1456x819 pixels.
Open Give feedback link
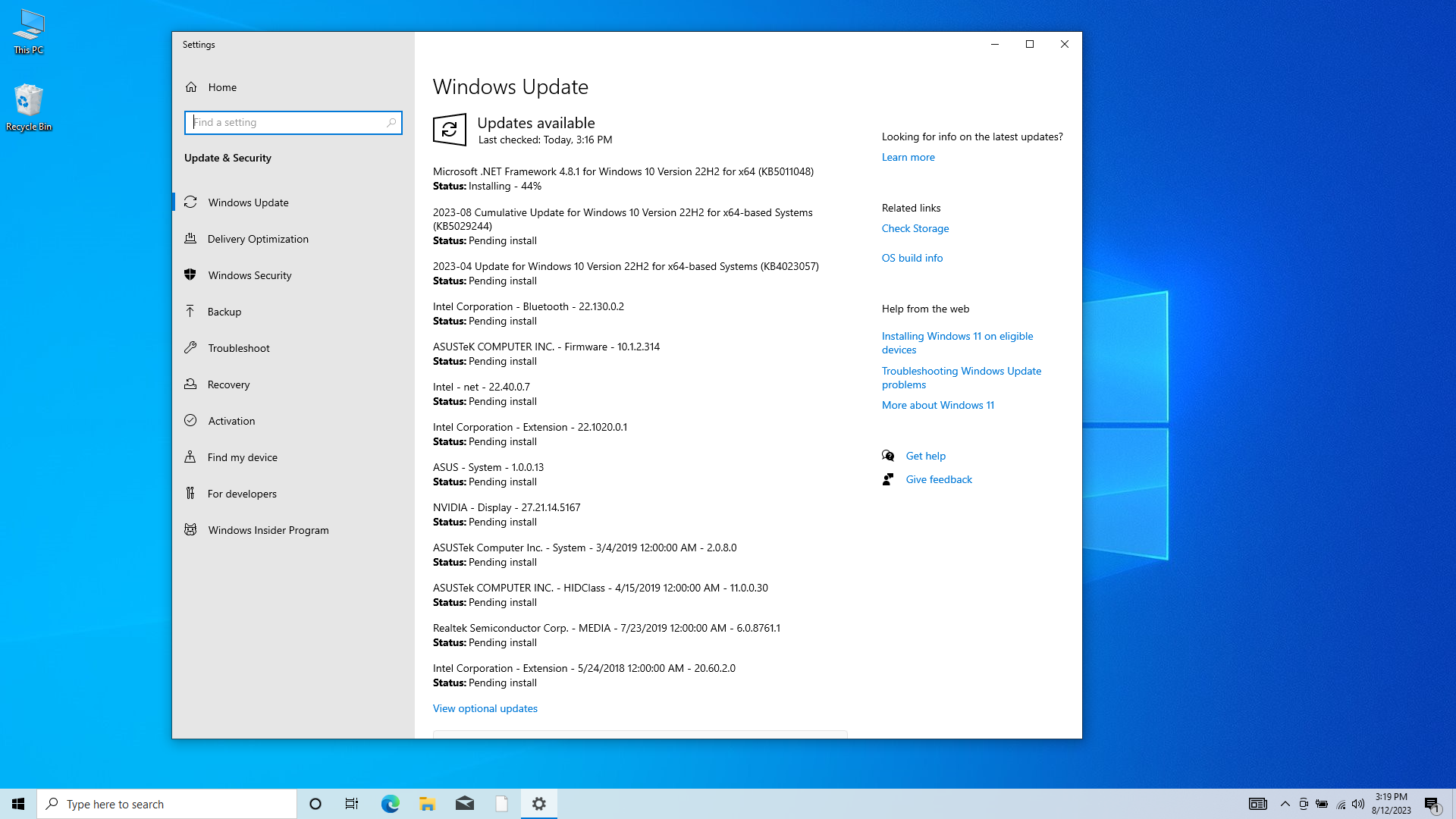[x=938, y=479]
